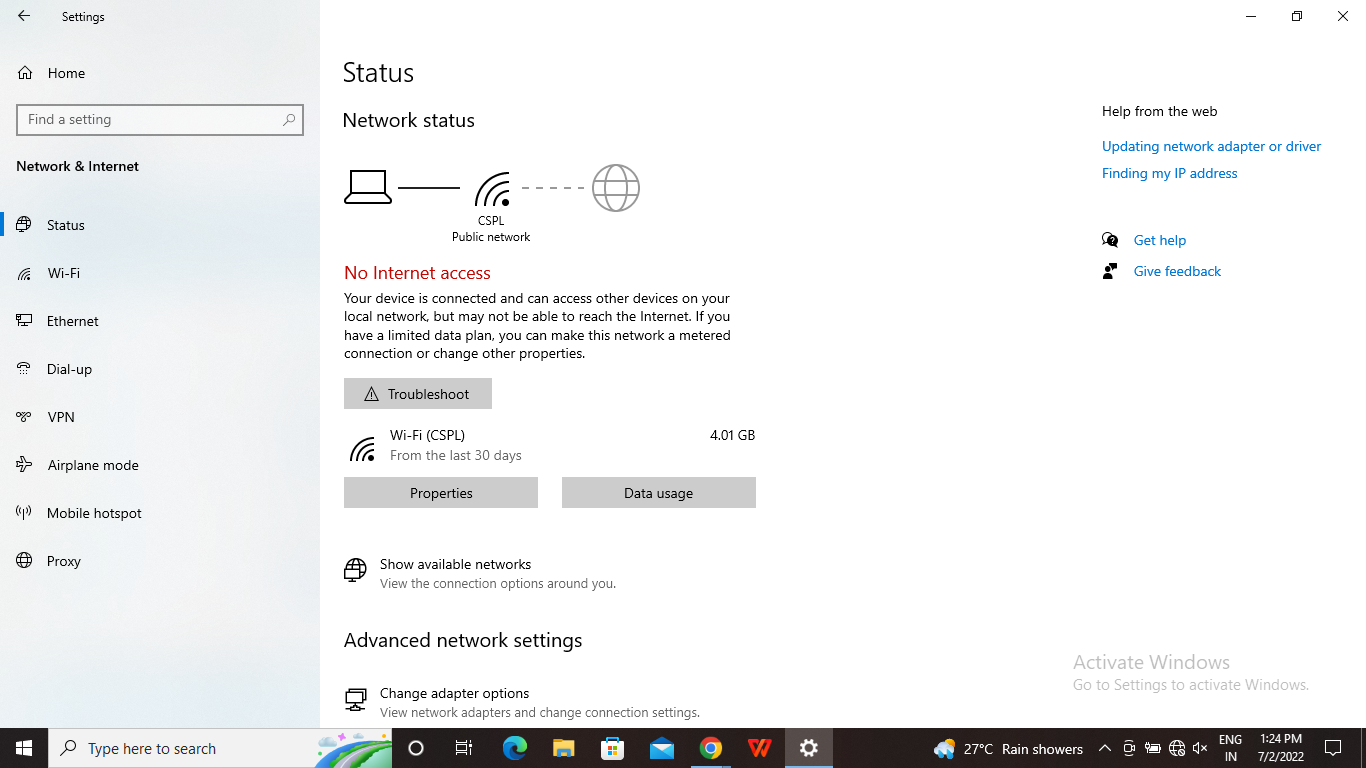Screen dimensions: 1366x768
Task: Click the network globe tray icon
Action: (x=1176, y=748)
